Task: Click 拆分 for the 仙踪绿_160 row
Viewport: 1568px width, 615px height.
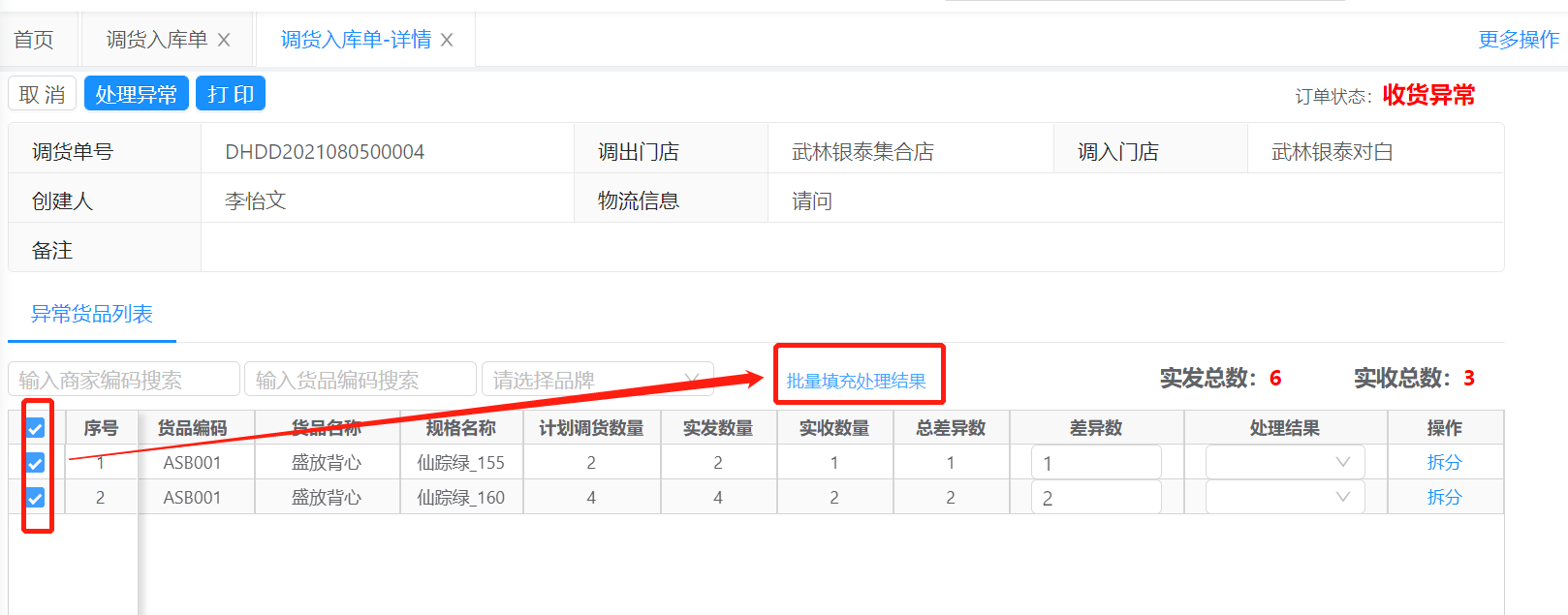Action: coord(1444,498)
